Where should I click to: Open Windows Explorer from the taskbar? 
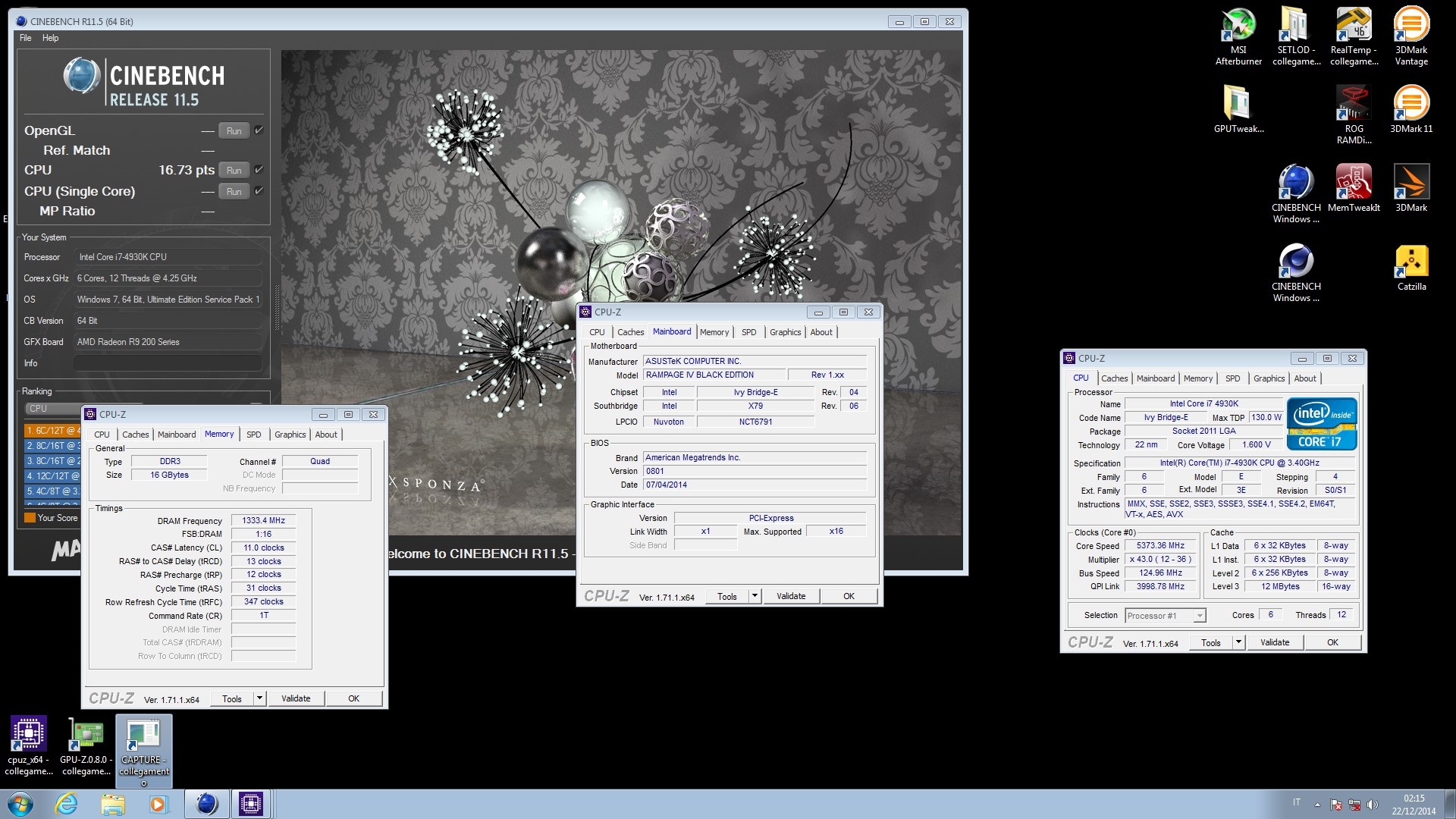[x=112, y=804]
